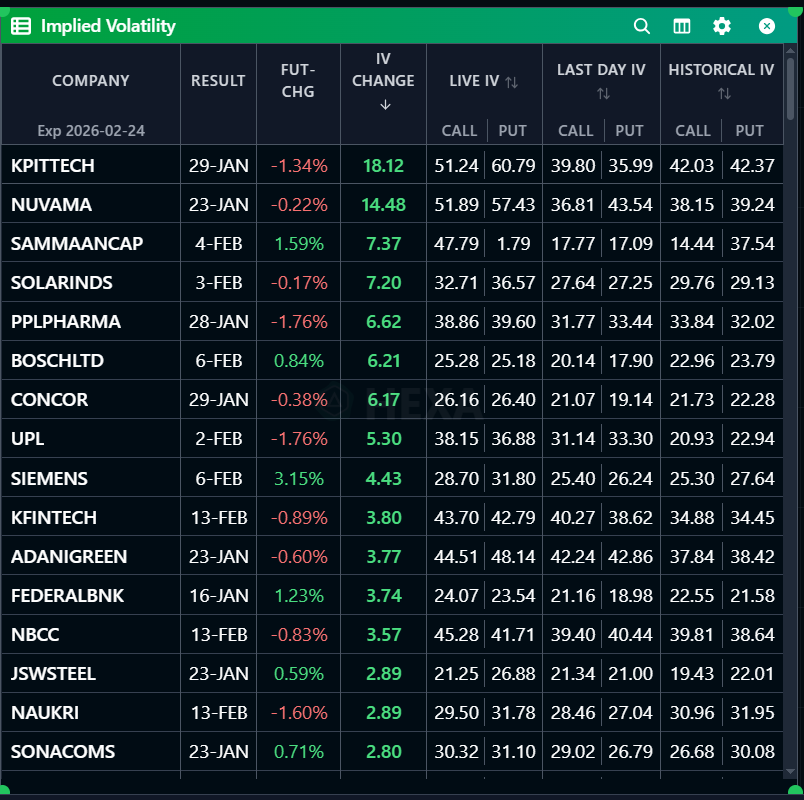Click IV change value 18.12

pos(384,166)
